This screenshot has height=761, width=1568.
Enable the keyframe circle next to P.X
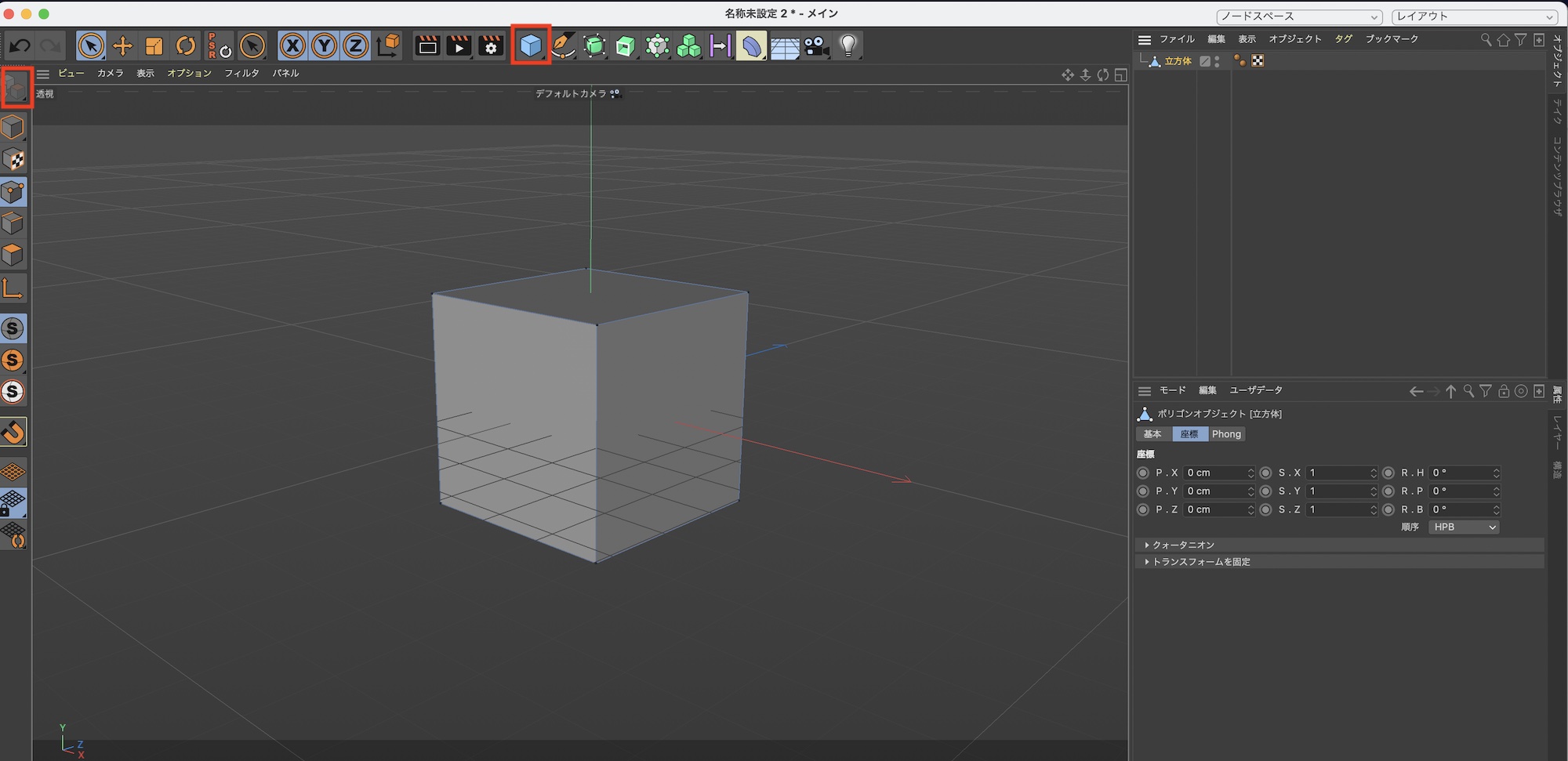[x=1142, y=473]
